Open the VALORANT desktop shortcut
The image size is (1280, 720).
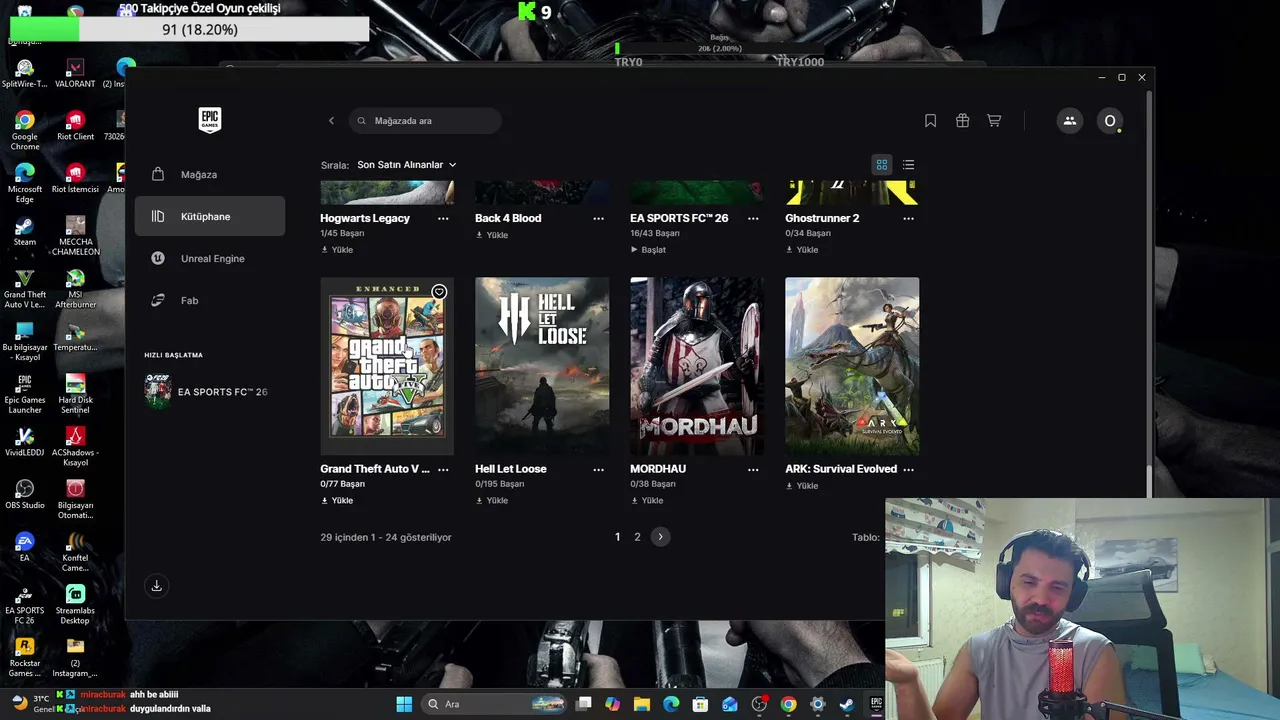(75, 73)
